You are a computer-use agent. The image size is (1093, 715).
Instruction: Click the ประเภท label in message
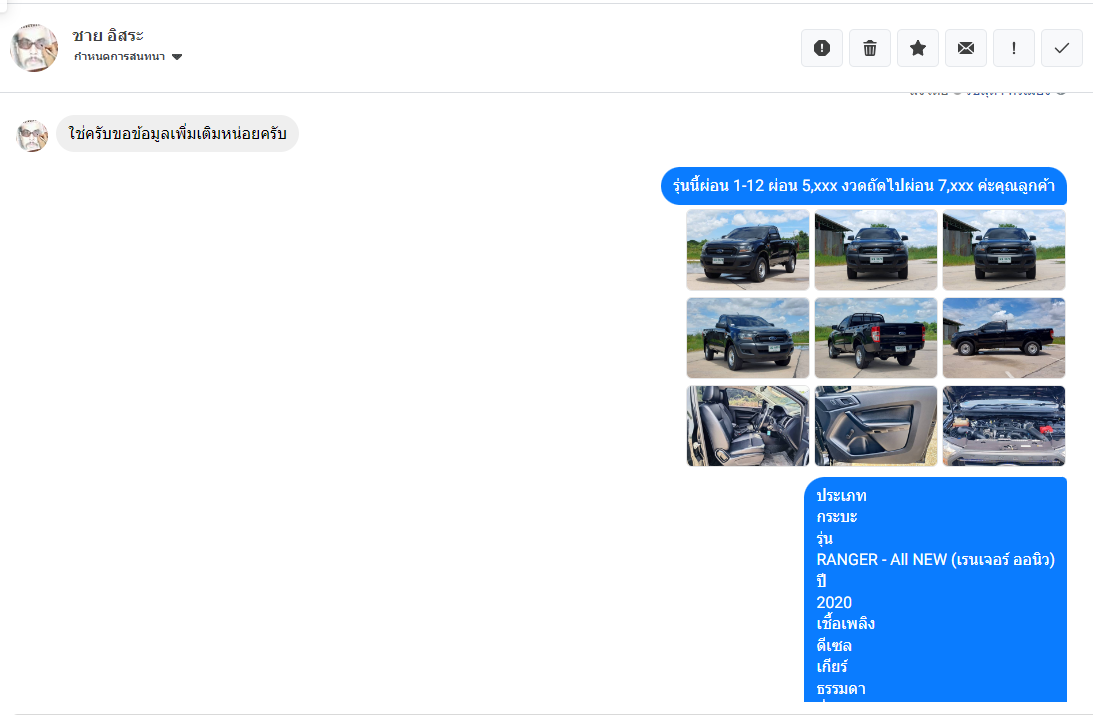[841, 495]
